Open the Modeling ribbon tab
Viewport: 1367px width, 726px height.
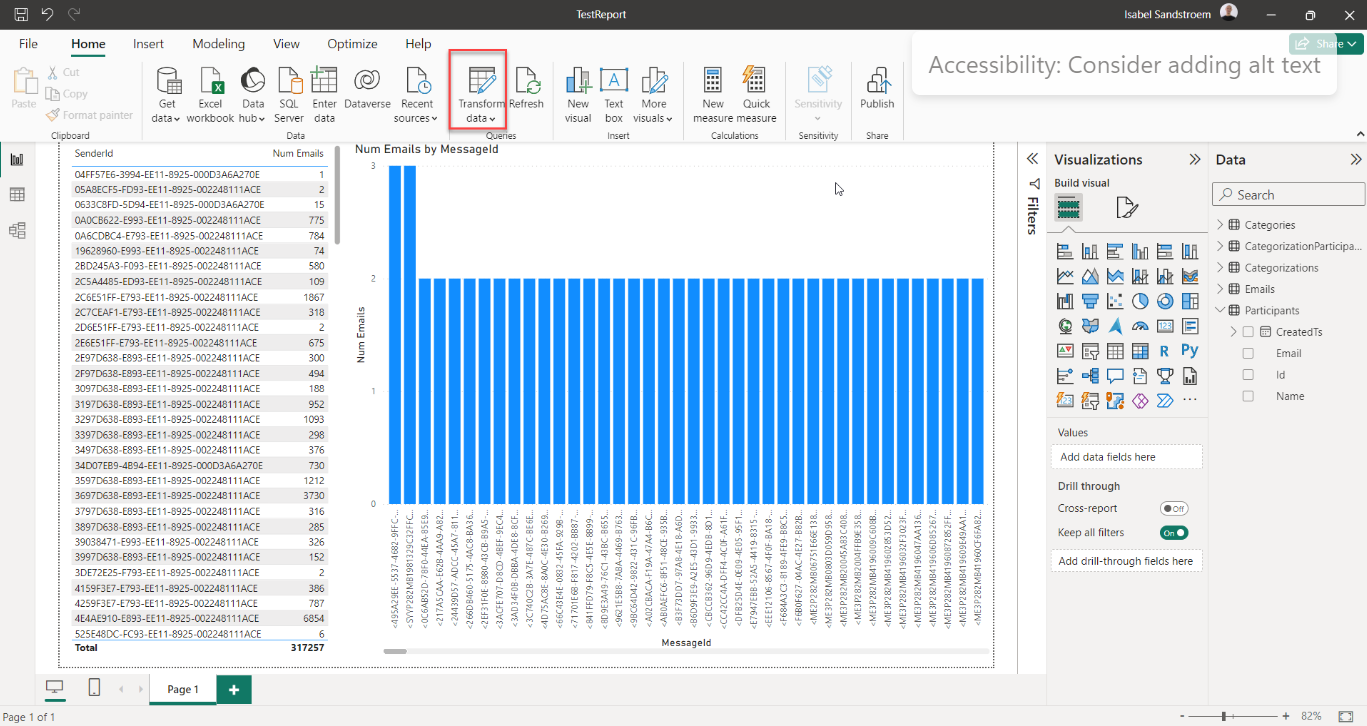[x=218, y=44]
